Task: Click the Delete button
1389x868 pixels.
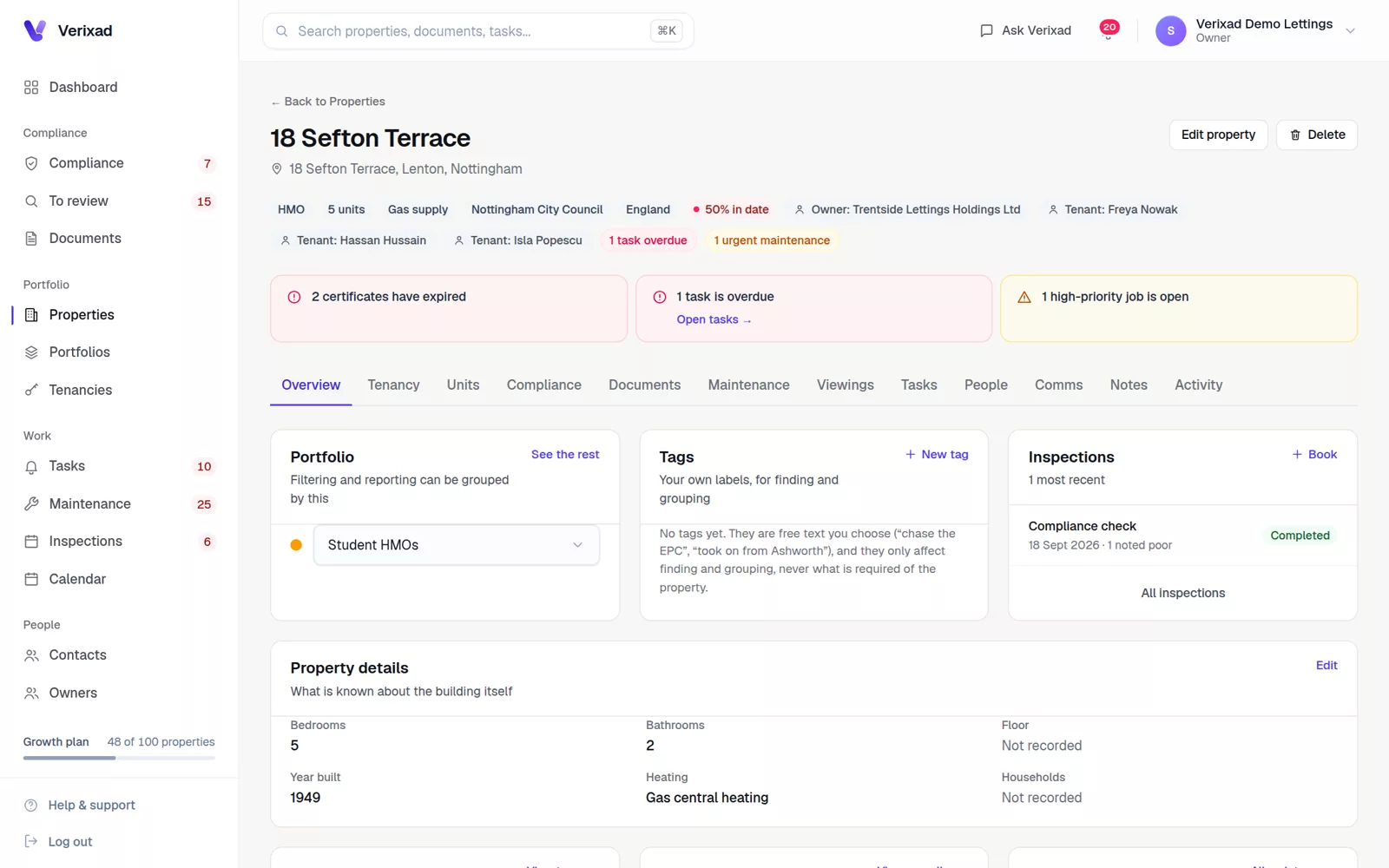Action: [x=1316, y=135]
